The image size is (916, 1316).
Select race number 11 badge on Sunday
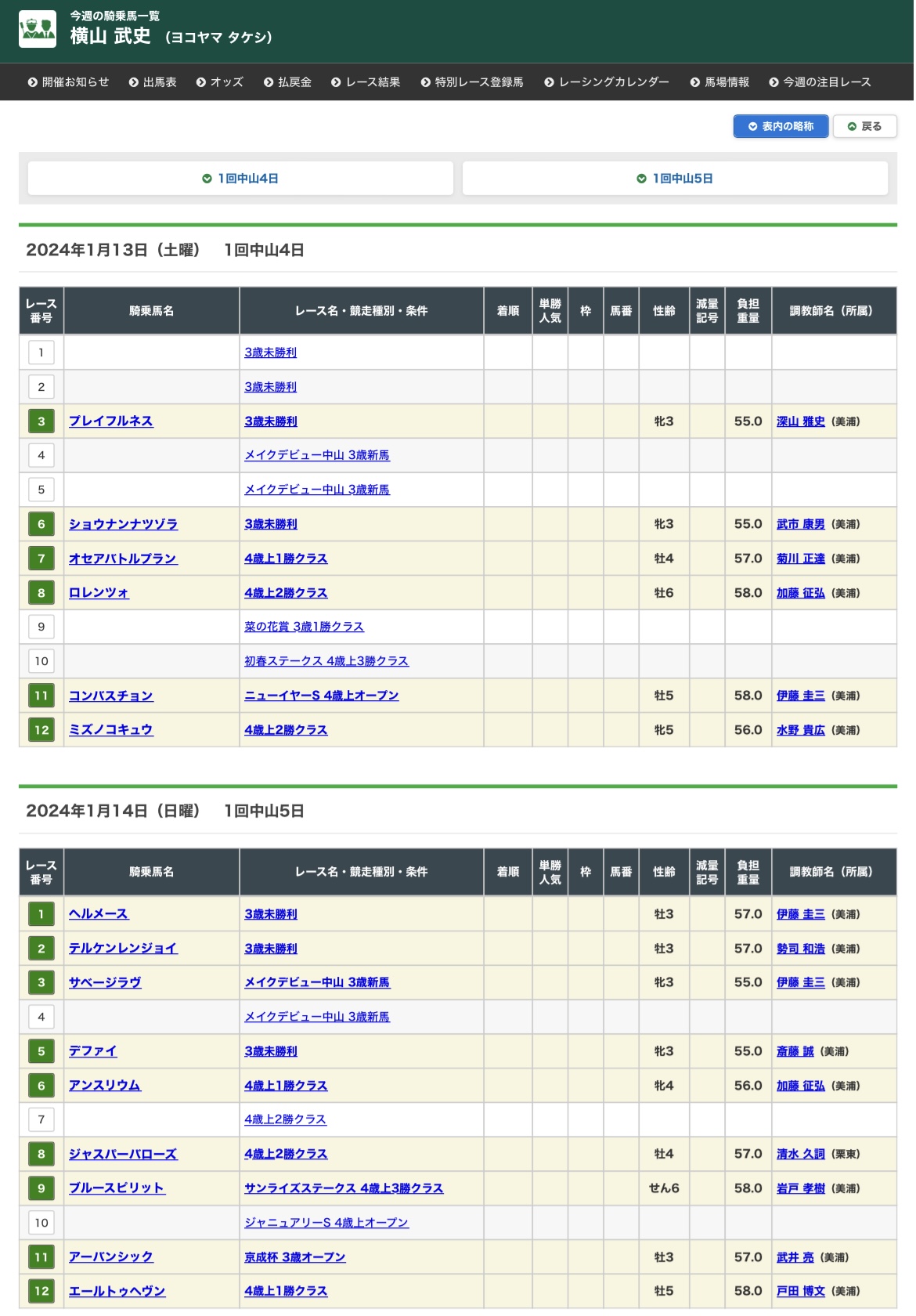tap(41, 1257)
